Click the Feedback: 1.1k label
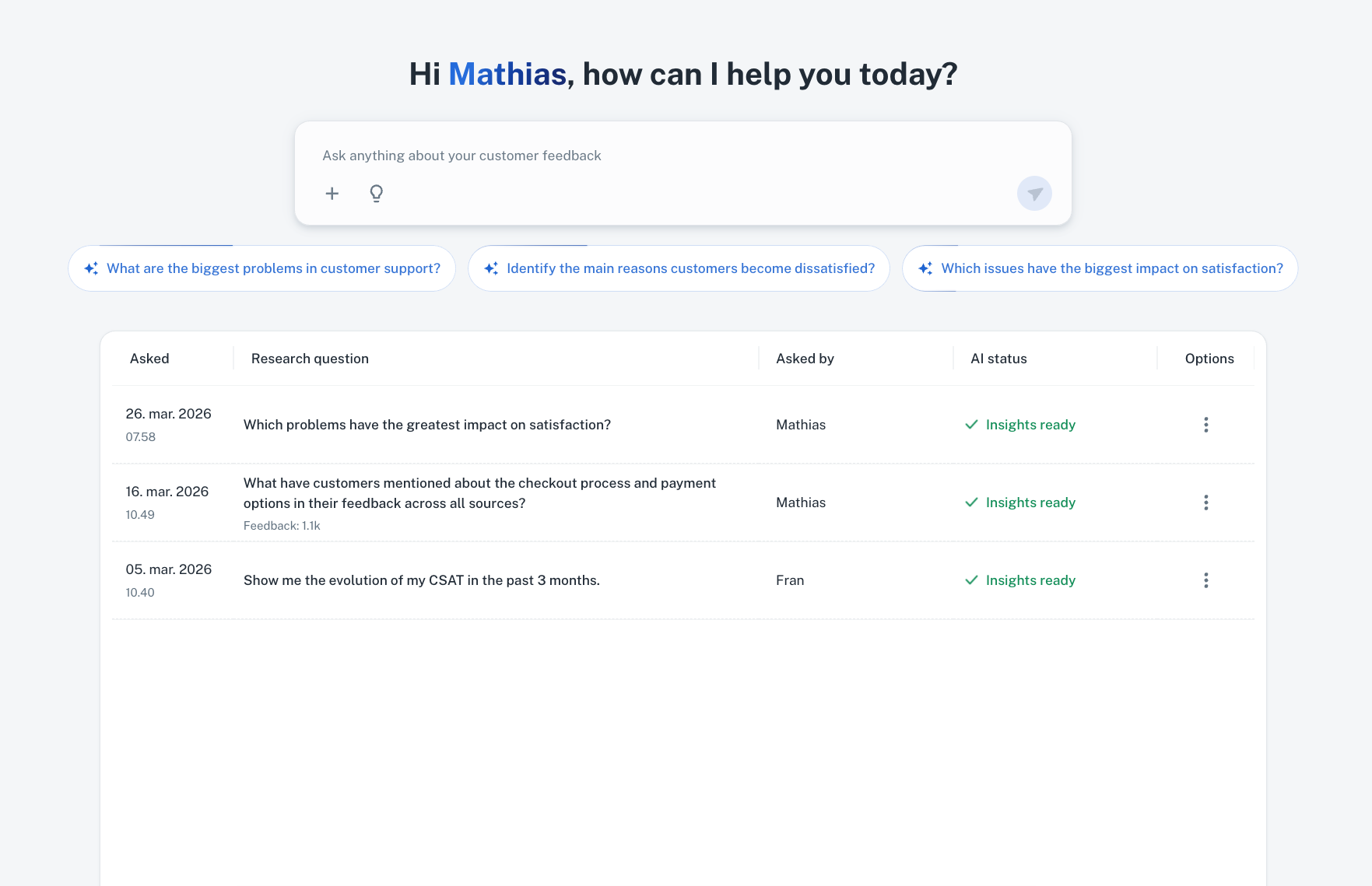 click(282, 525)
